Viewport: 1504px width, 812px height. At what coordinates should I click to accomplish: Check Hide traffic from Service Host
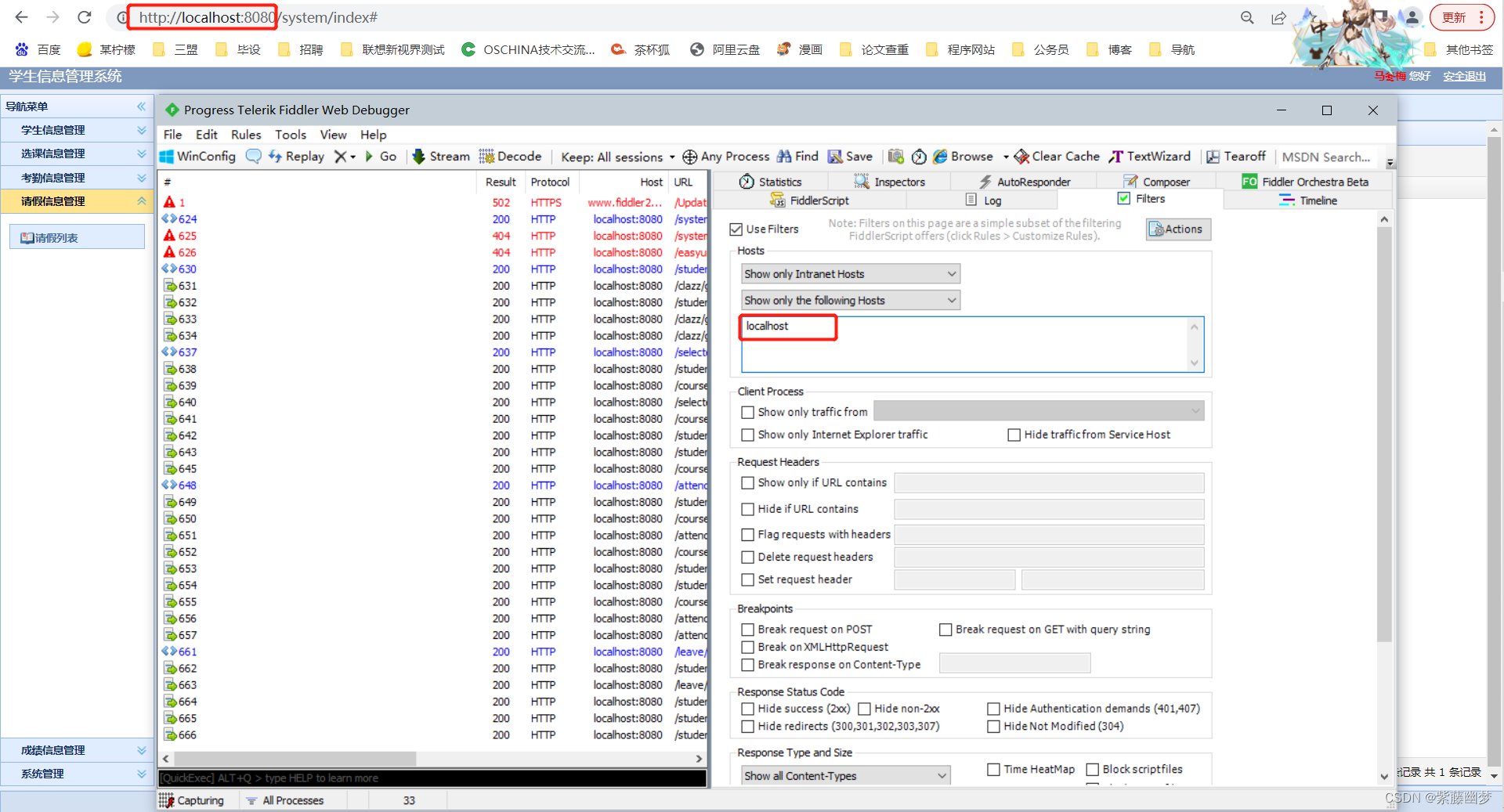click(x=1014, y=435)
